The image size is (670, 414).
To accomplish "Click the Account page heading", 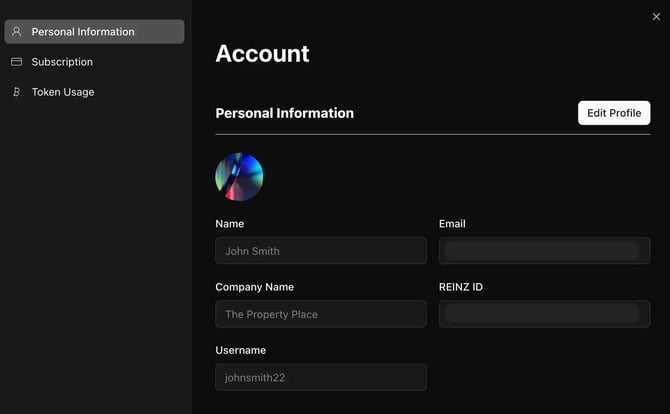I will click(x=262, y=54).
